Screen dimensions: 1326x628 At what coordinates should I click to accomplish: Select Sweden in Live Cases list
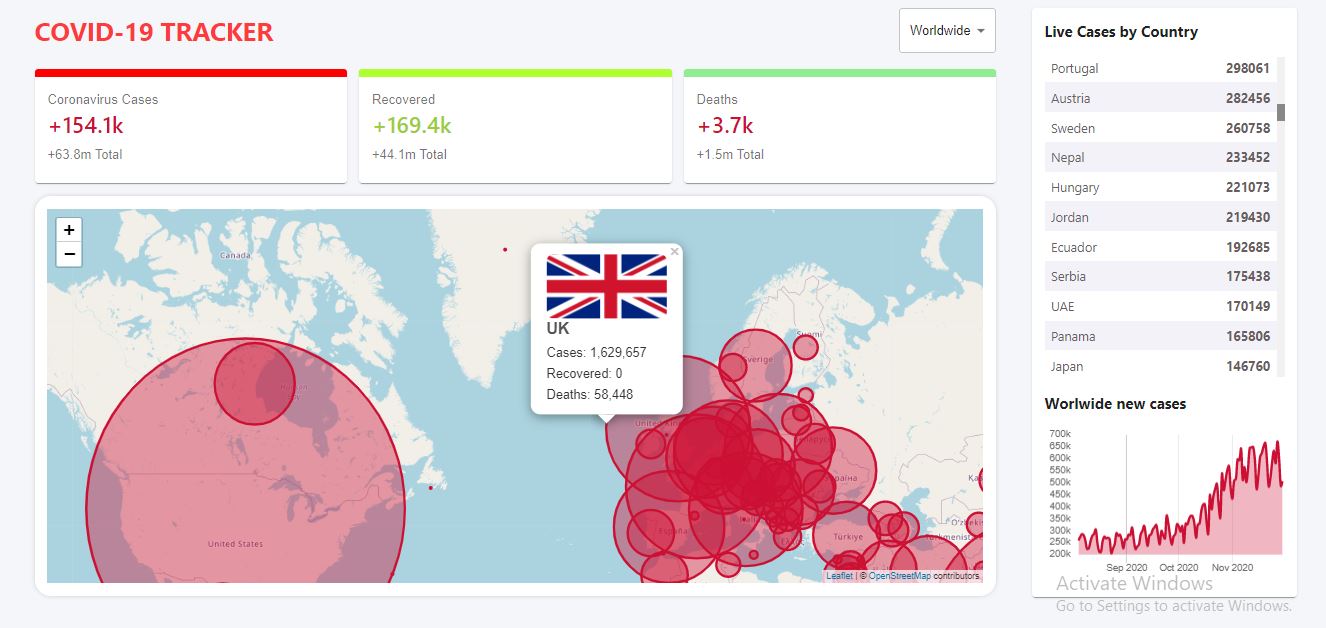click(1160, 128)
